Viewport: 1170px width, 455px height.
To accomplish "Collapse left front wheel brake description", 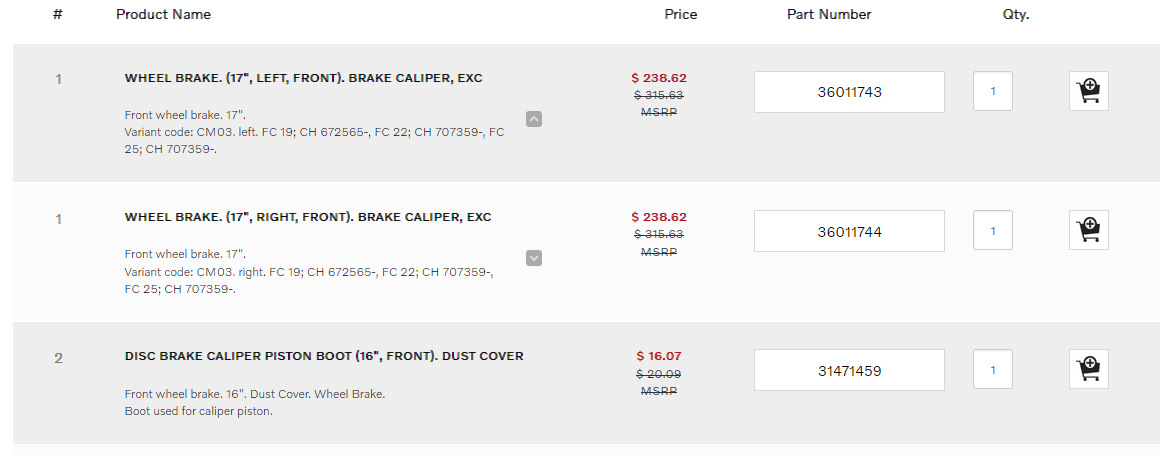I will (x=534, y=119).
